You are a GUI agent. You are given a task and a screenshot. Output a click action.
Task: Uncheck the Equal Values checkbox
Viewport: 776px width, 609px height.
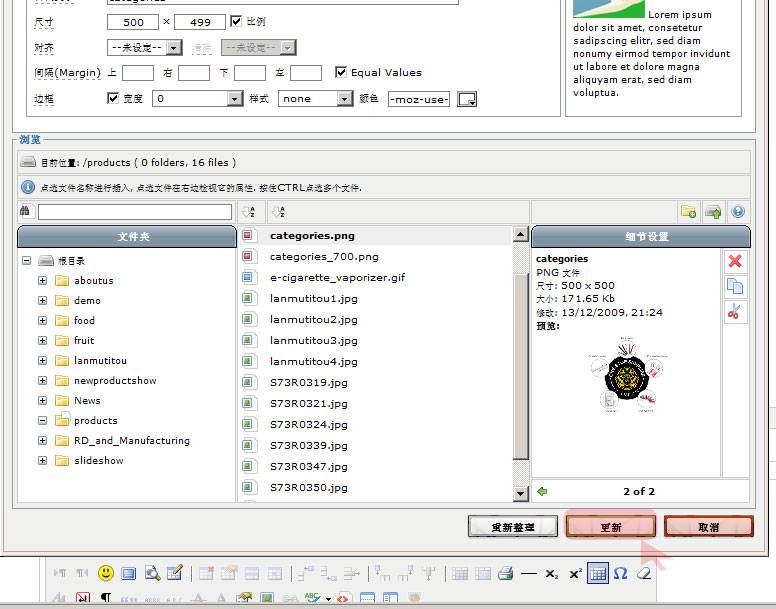(341, 72)
